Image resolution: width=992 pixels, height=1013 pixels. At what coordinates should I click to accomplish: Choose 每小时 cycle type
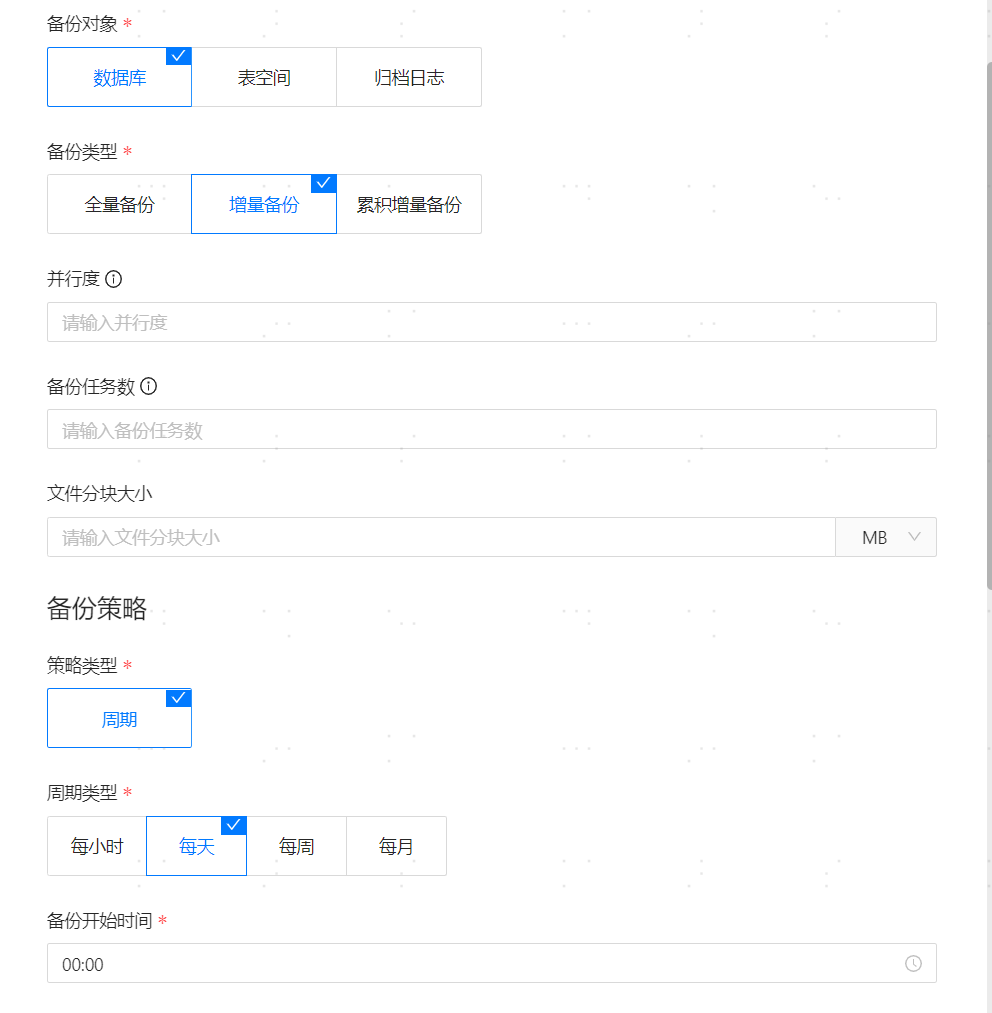pos(97,847)
